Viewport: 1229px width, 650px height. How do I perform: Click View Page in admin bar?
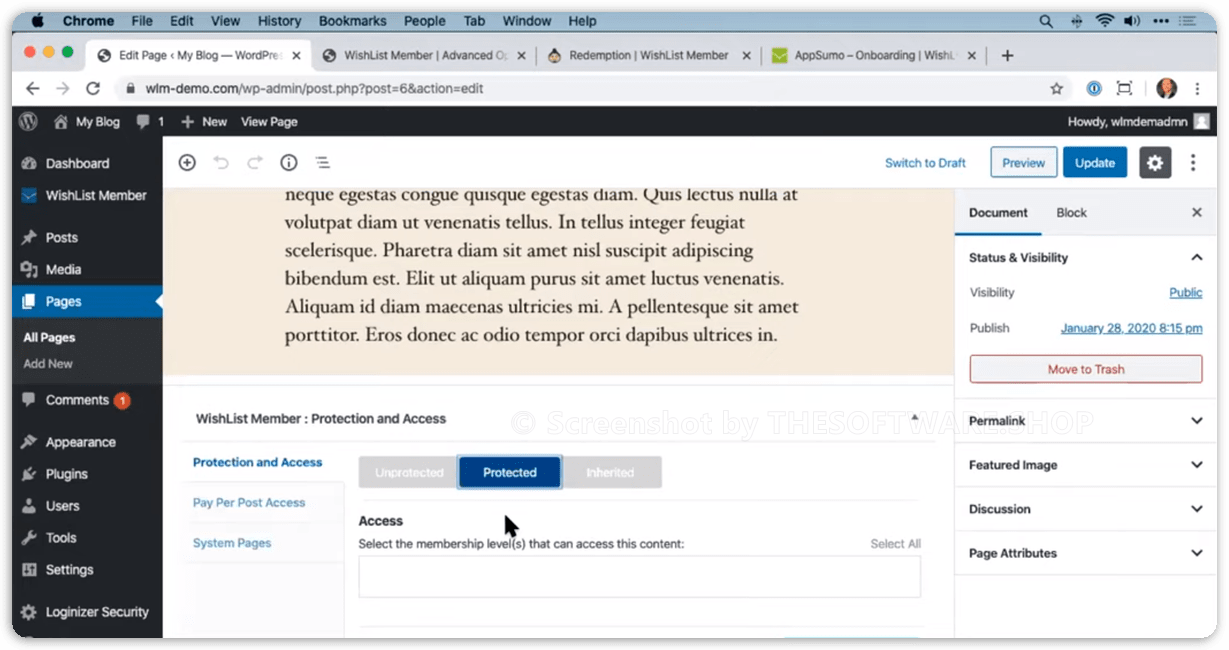pyautogui.click(x=269, y=121)
